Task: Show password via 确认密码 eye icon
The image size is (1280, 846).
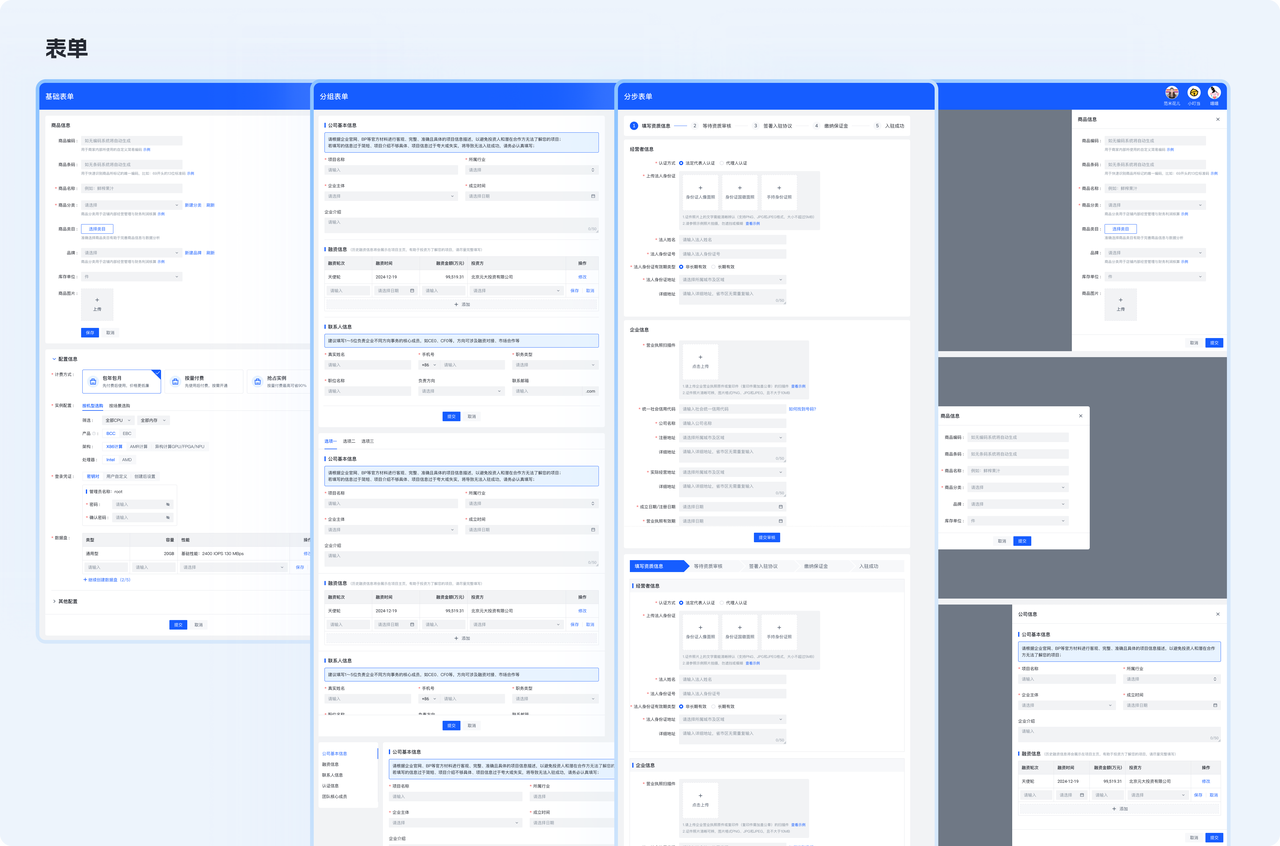Action: (x=168, y=518)
